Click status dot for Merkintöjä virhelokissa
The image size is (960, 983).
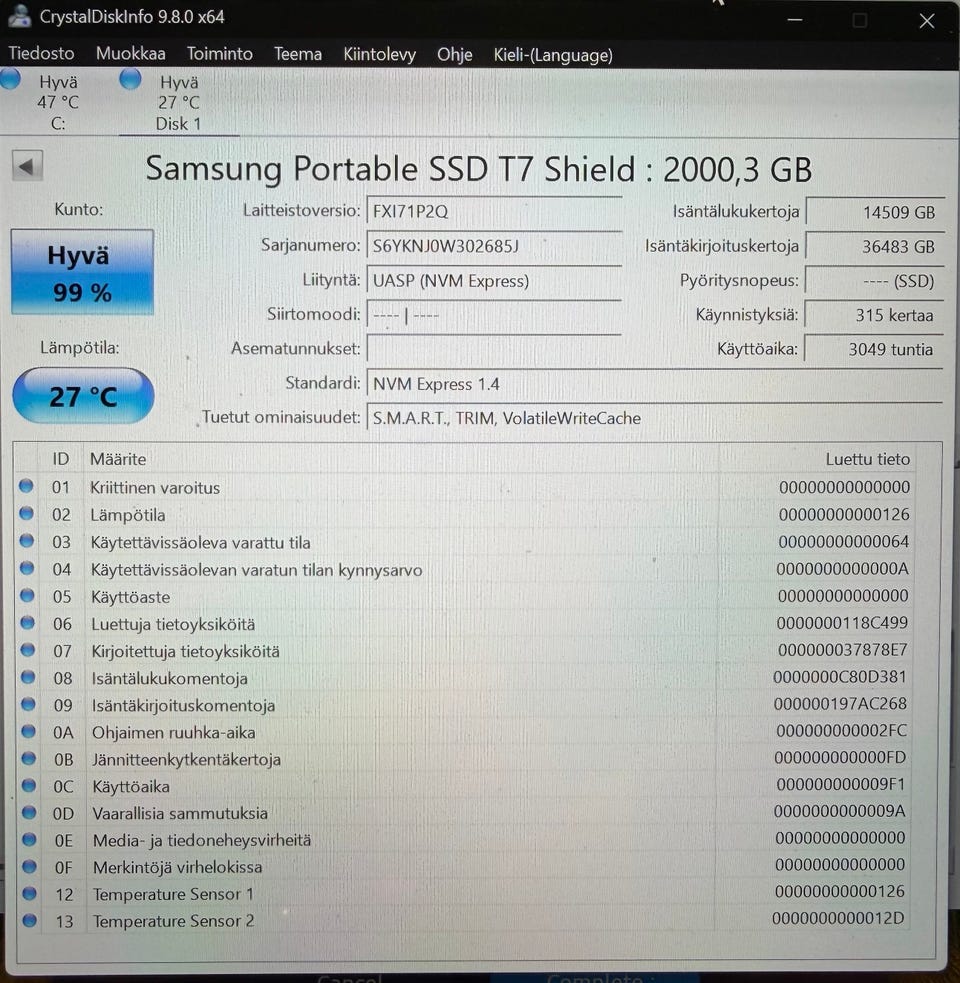click(29, 866)
